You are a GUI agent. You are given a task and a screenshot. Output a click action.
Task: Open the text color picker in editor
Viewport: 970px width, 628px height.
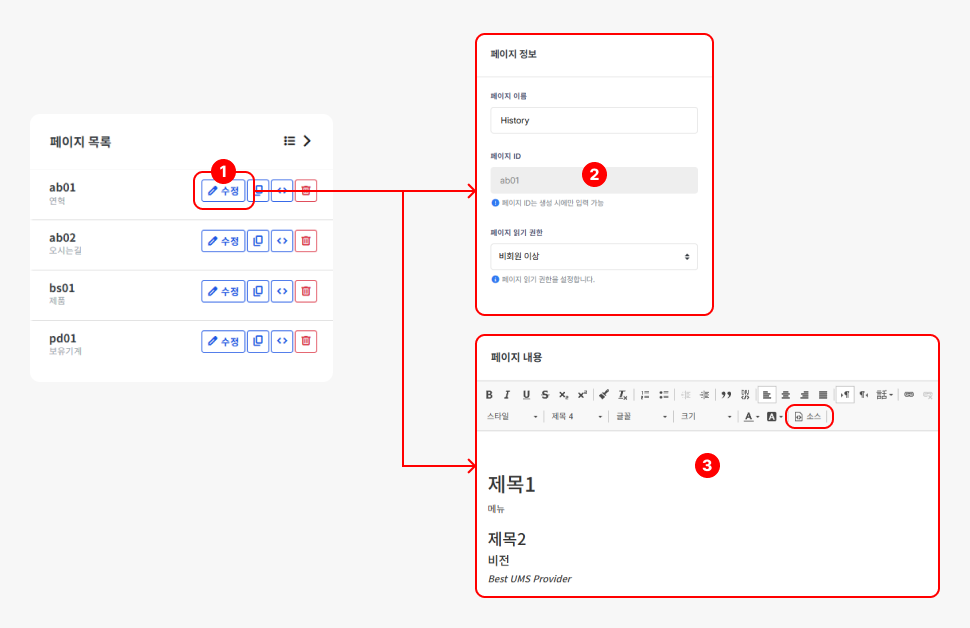751,416
